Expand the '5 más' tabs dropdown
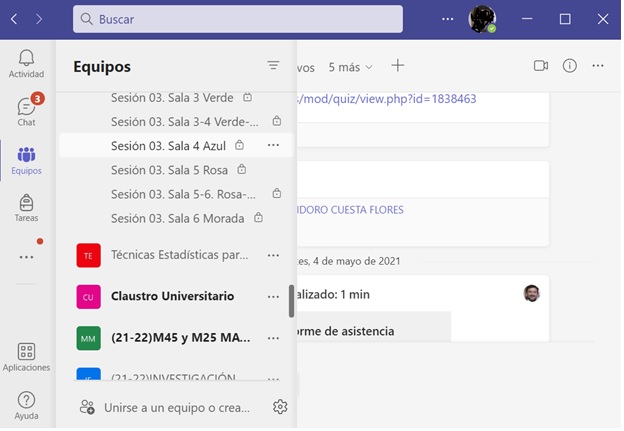Viewport: 624px width, 431px height. (x=350, y=67)
